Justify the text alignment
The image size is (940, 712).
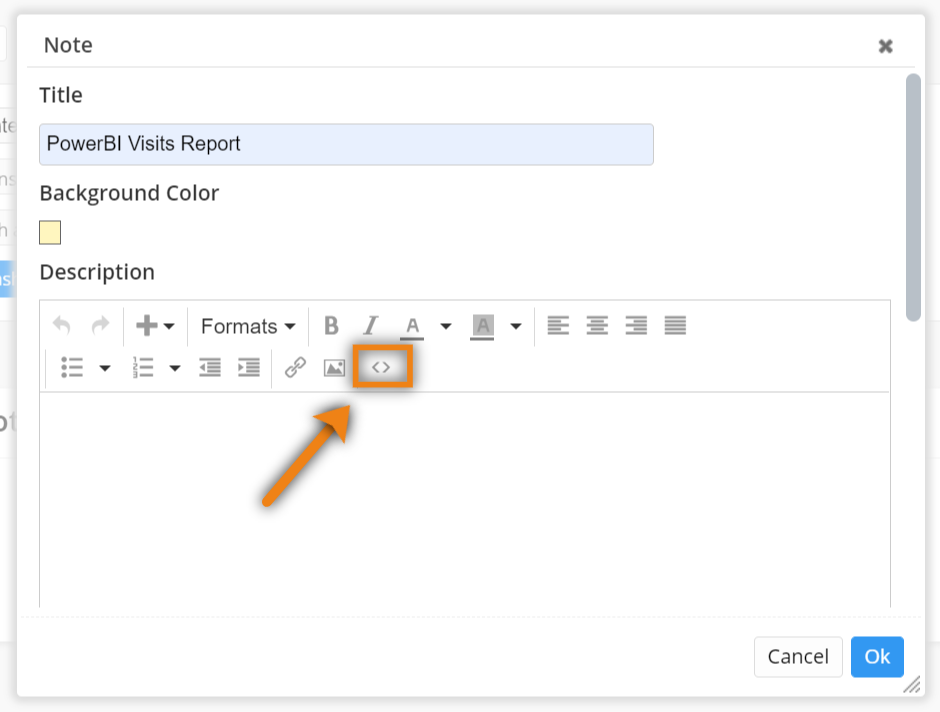click(676, 326)
